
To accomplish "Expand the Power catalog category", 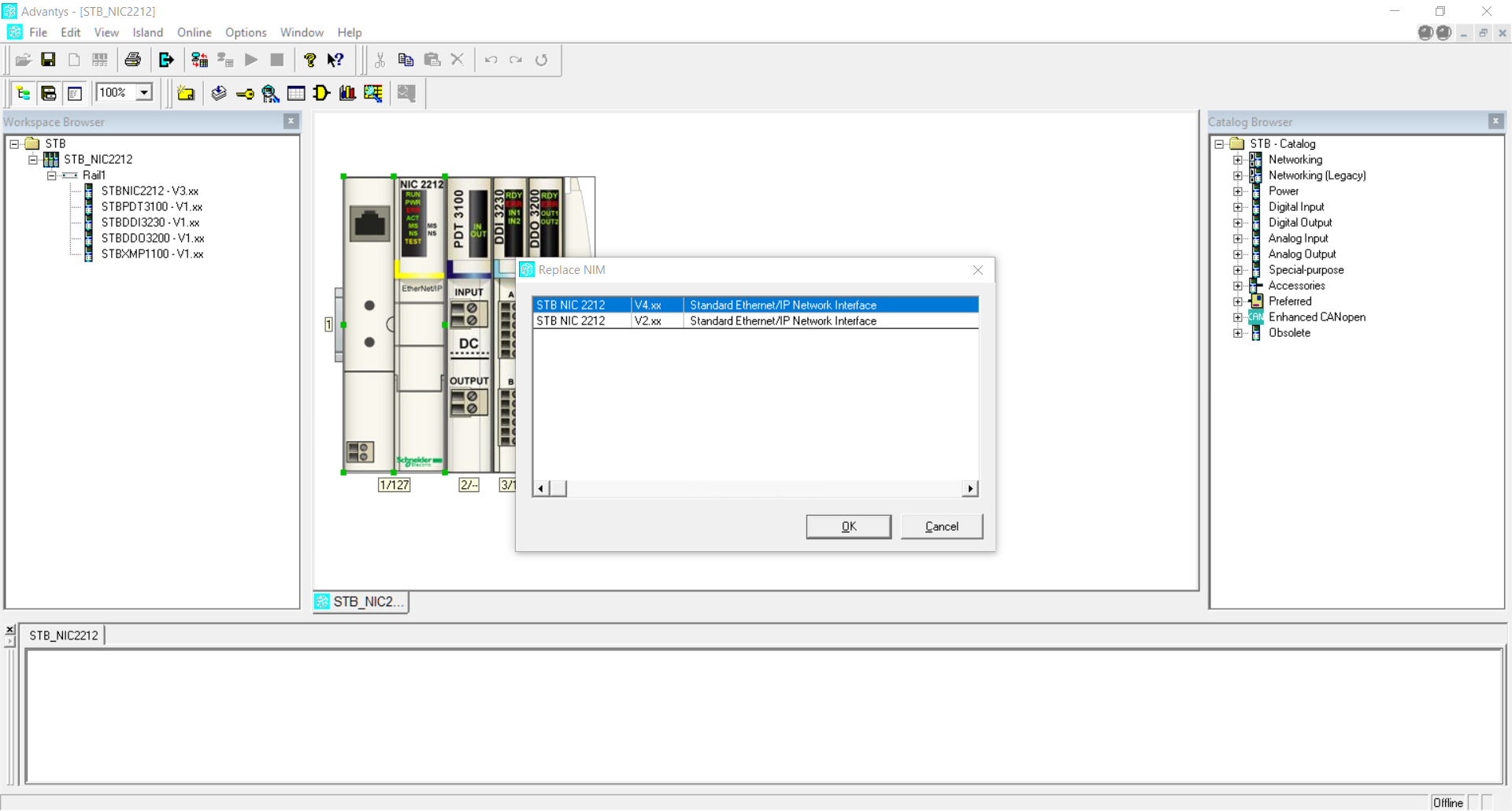I will point(1238,191).
